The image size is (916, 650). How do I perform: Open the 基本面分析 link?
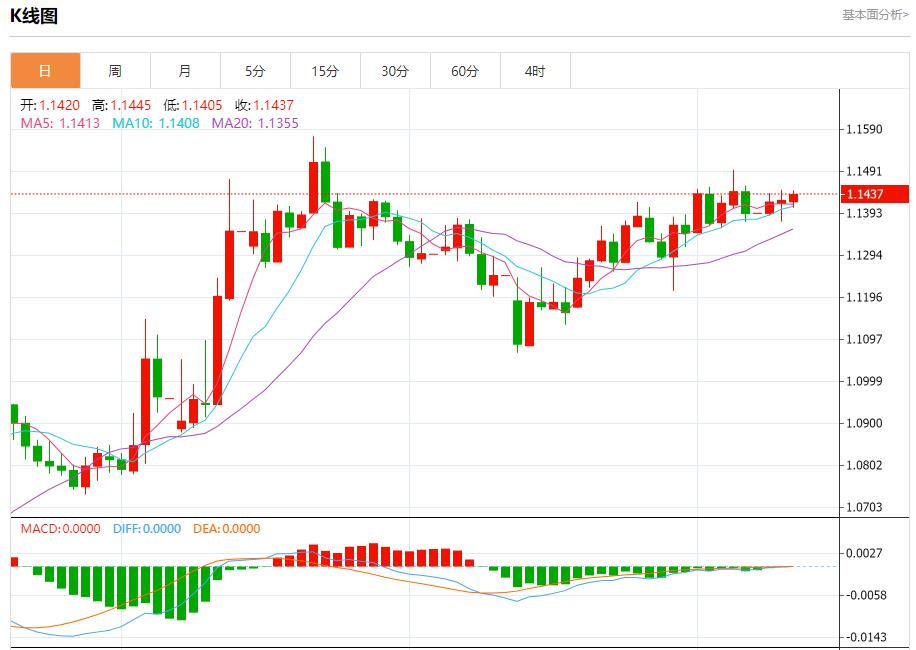click(875, 15)
